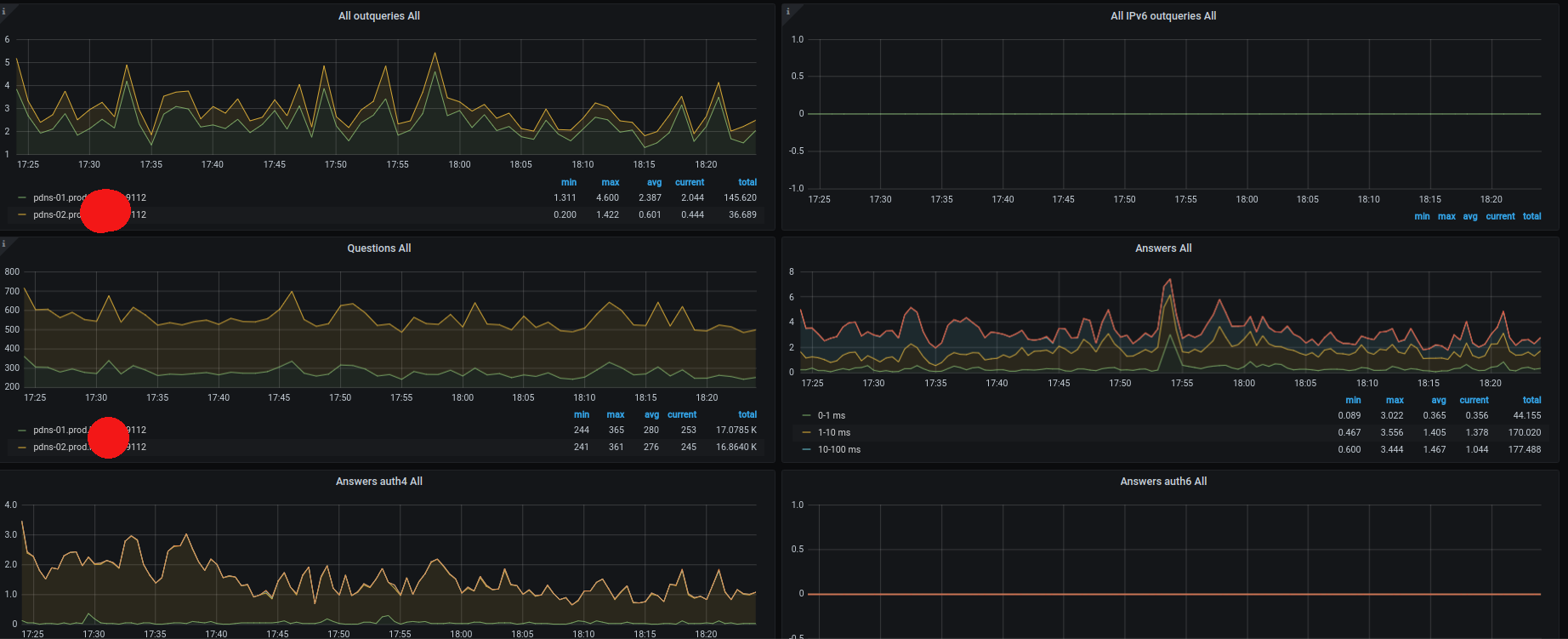1568x639 pixels.
Task: Toggle pdns-02 series in Questions All legend
Action: pos(89,447)
